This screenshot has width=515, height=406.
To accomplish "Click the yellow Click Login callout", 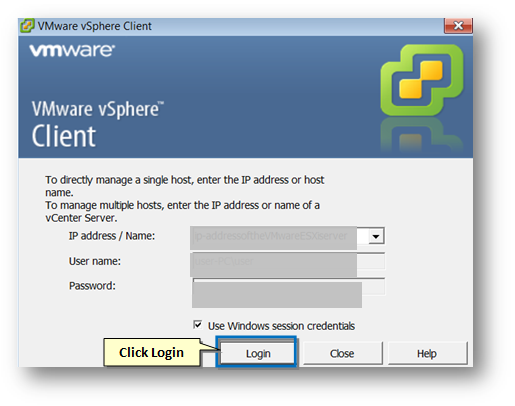I will click(x=152, y=352).
